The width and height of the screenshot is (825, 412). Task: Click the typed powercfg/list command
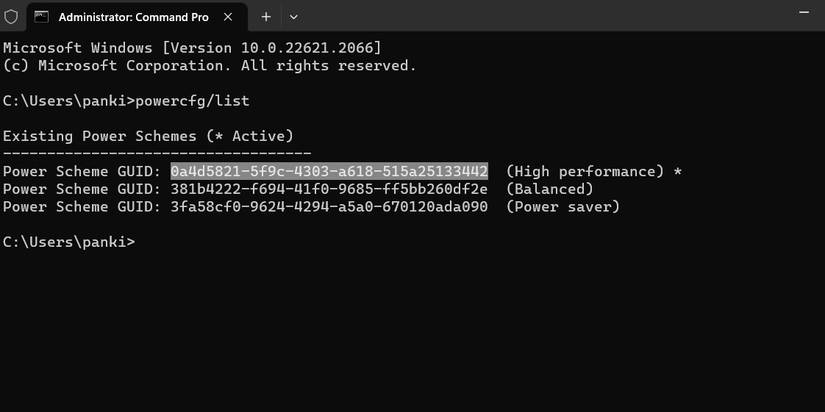pos(193,100)
